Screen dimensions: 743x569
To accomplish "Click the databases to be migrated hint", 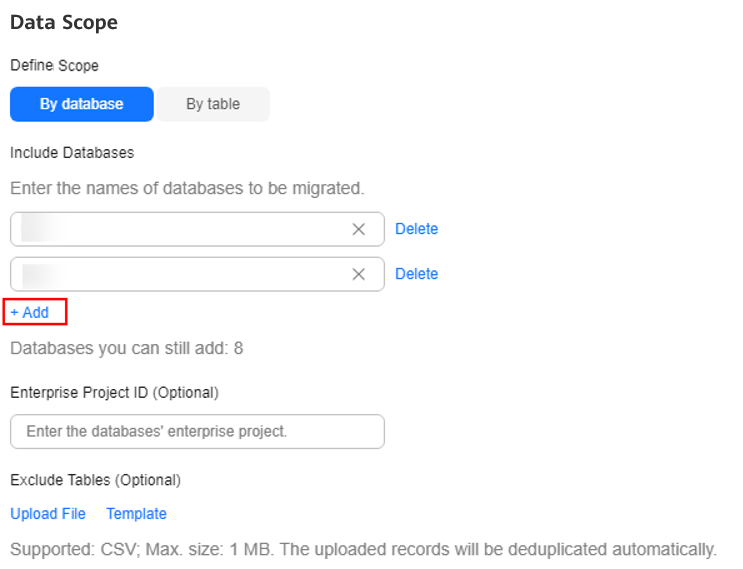I will [x=187, y=189].
